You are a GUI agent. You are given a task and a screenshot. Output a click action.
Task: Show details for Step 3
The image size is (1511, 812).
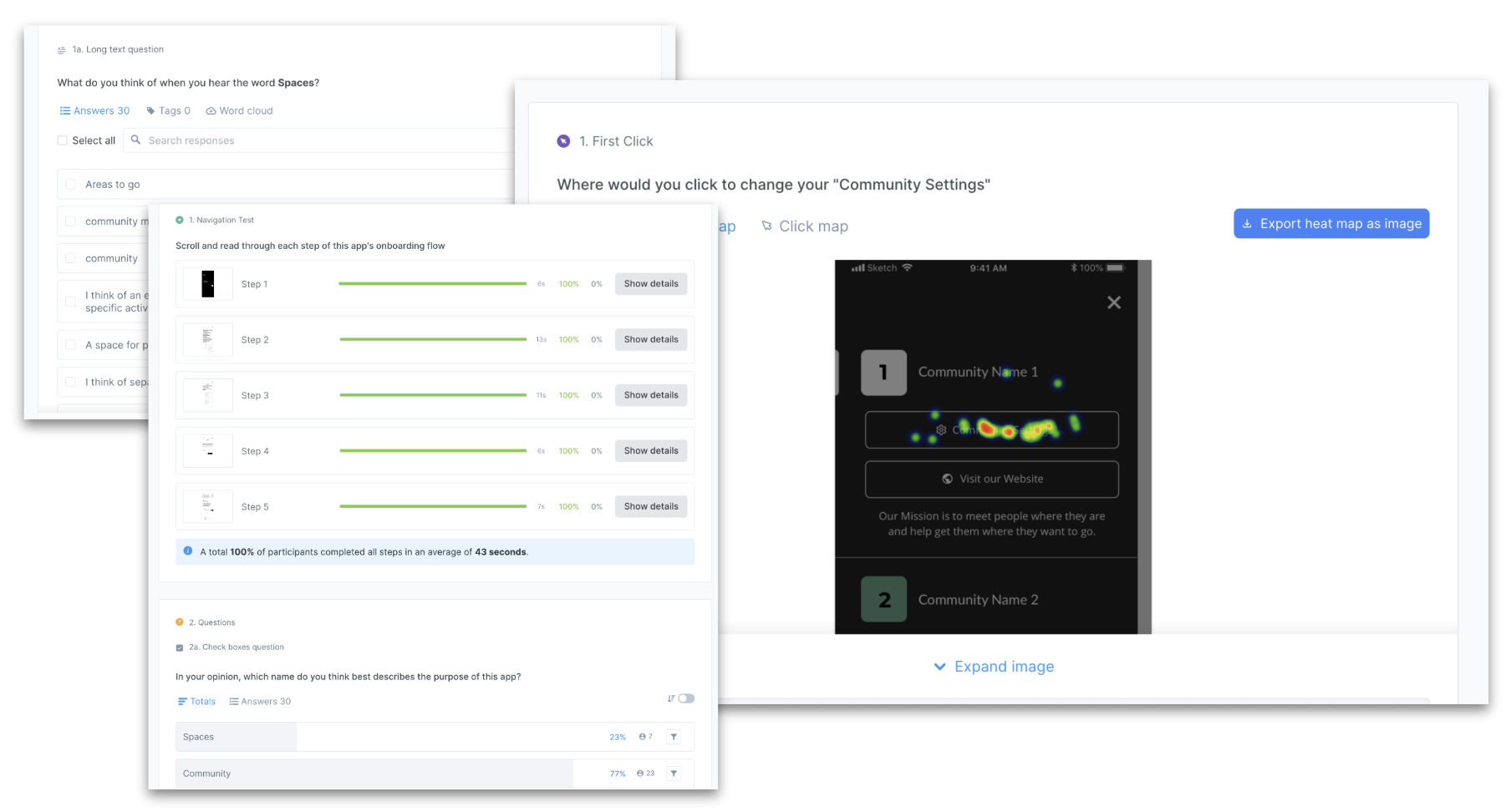pyautogui.click(x=651, y=395)
